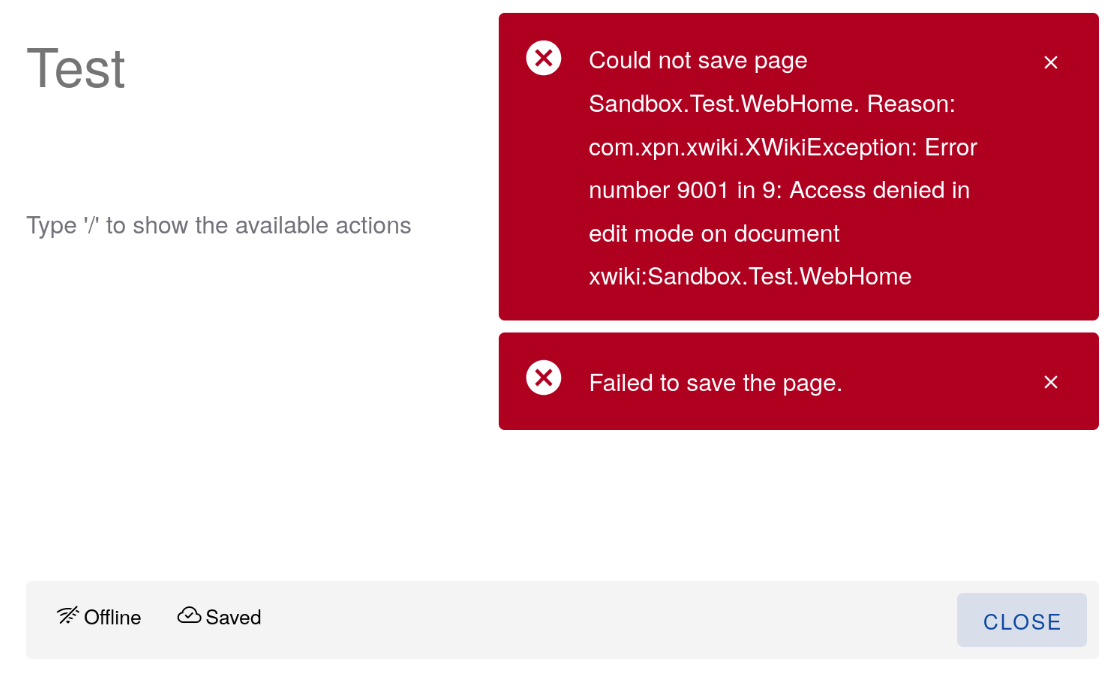Click the "edit mode on document" line
This screenshot has width=1119, height=678.
pos(714,234)
